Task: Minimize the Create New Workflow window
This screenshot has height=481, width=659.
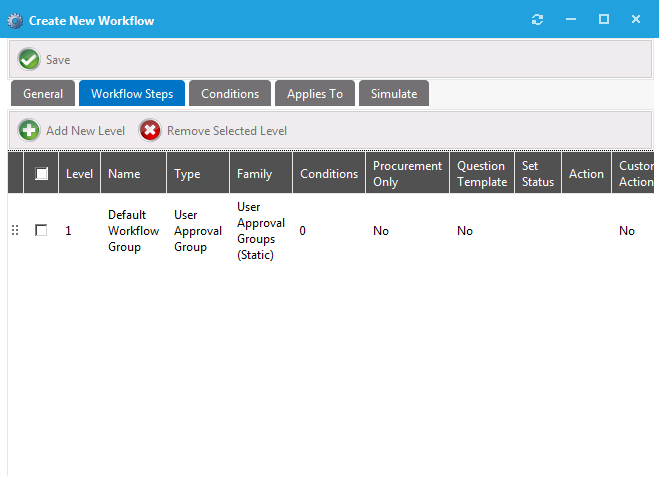Action: point(570,20)
